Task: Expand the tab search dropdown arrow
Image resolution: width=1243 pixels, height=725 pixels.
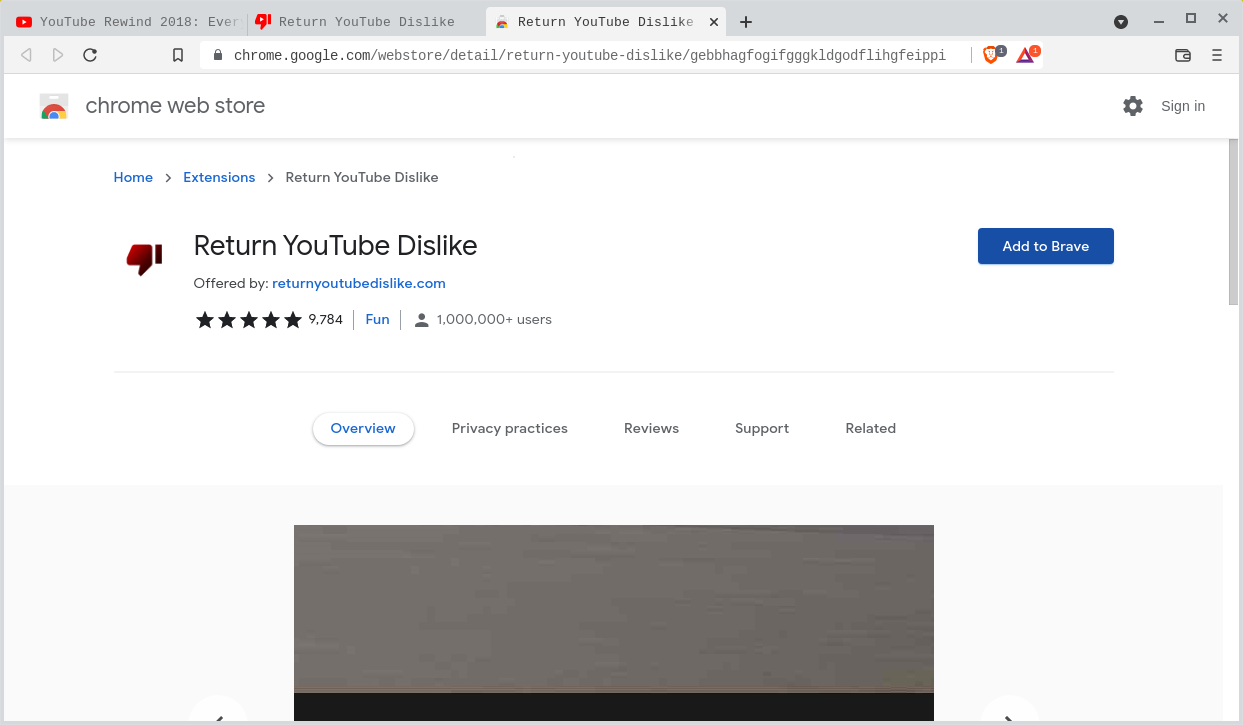Action: point(1121,21)
